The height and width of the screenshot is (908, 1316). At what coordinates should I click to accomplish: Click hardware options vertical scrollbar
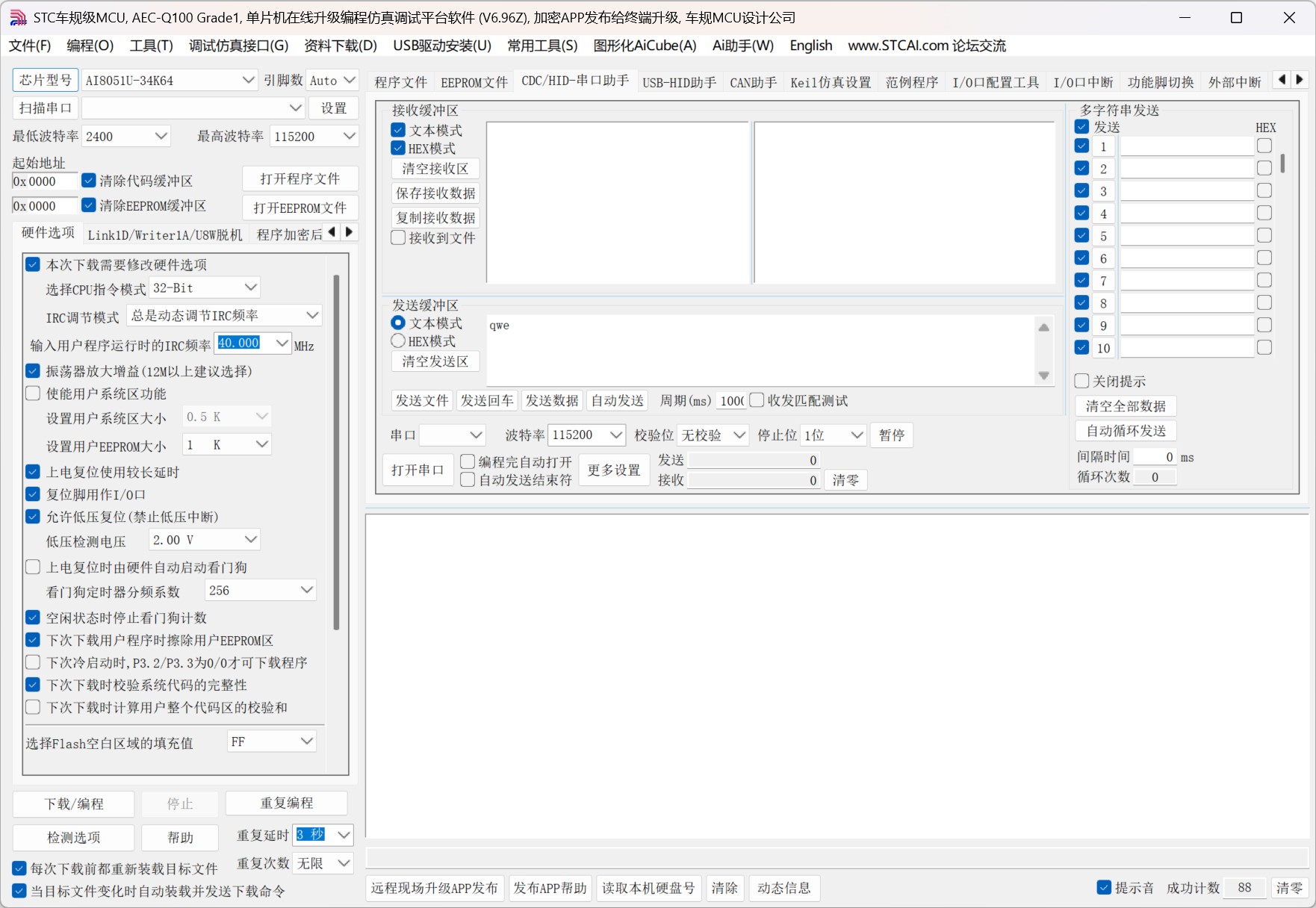(336, 453)
